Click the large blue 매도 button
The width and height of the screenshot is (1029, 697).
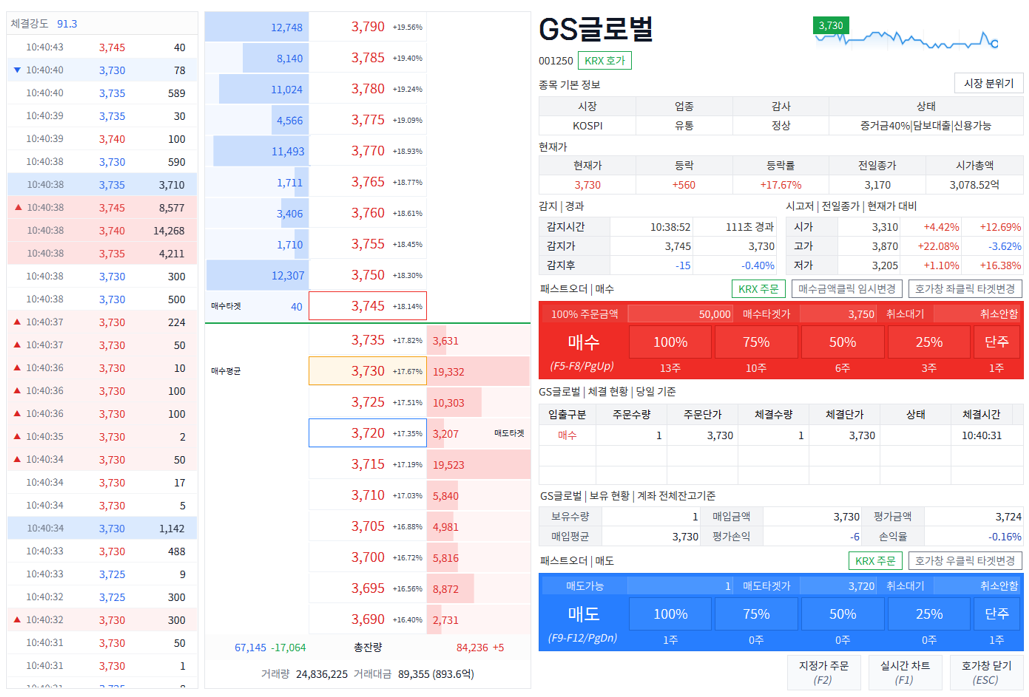(583, 615)
